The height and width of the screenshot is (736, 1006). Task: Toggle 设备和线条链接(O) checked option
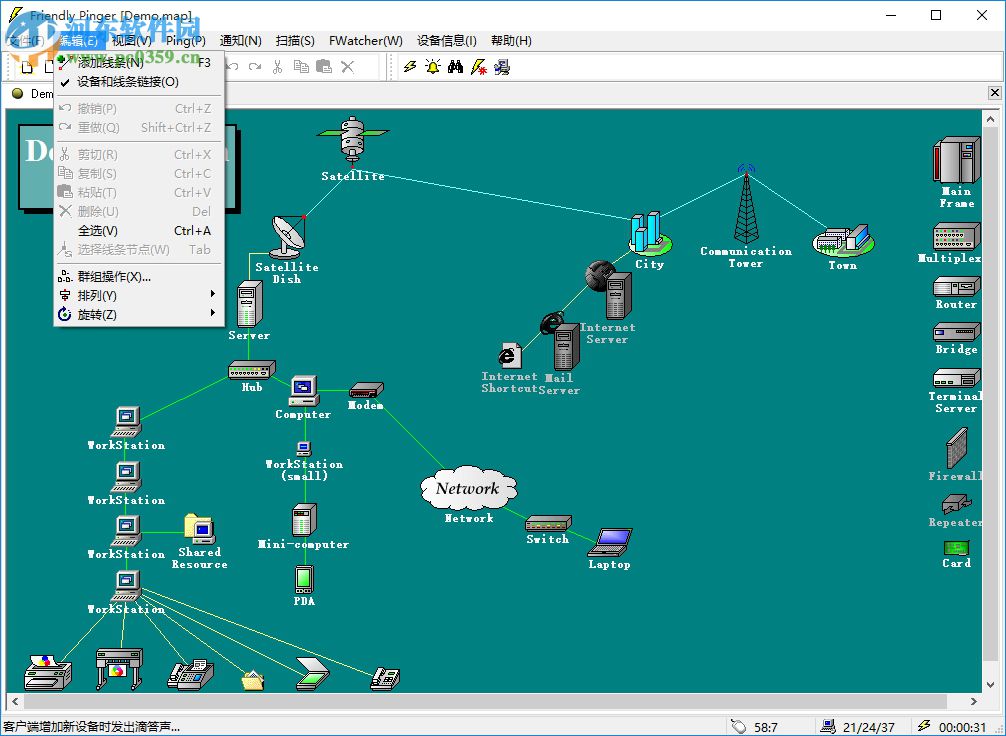click(x=139, y=82)
